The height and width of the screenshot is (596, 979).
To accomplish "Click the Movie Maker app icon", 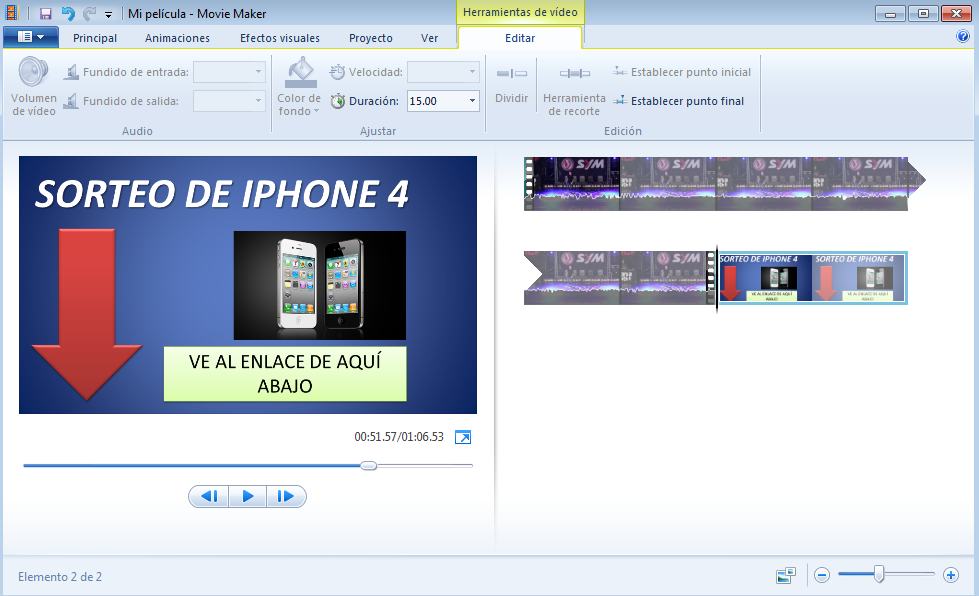I will 12,13.
